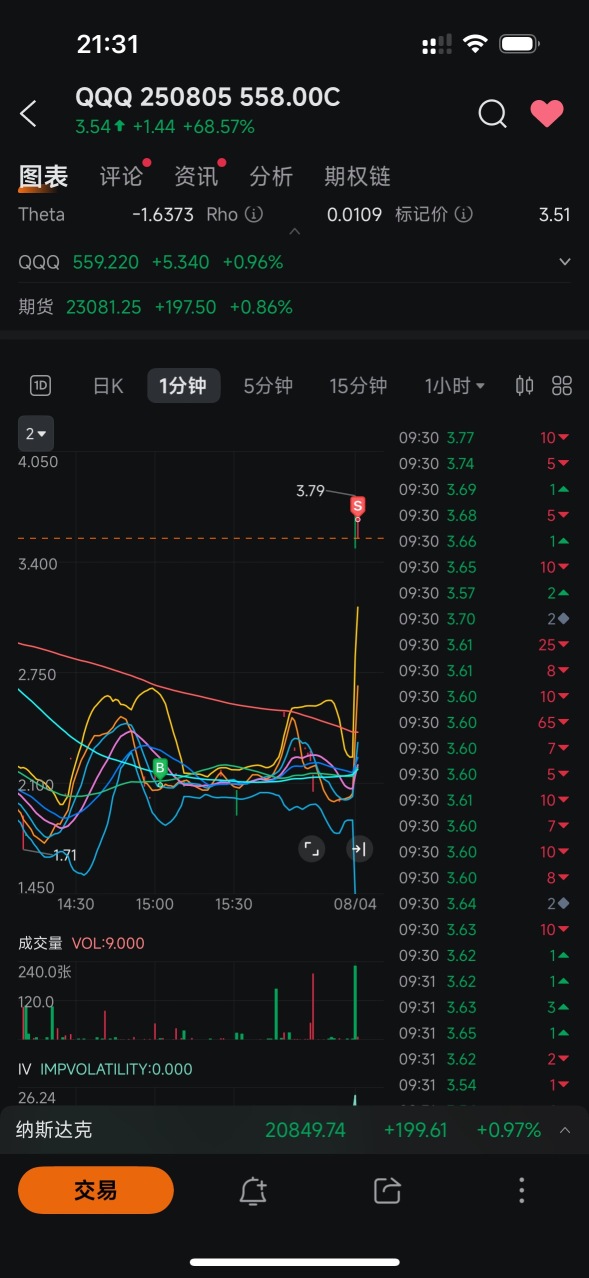The height and width of the screenshot is (1278, 589).
Task: Tap the 成交量 volume indicator label
Action: pyautogui.click(x=41, y=943)
